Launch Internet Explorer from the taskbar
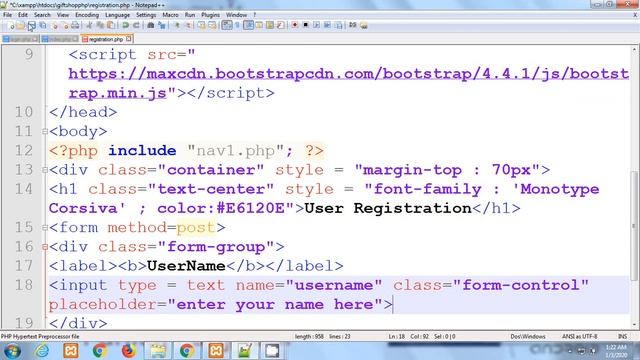This screenshot has width=640, height=360. click(42, 351)
